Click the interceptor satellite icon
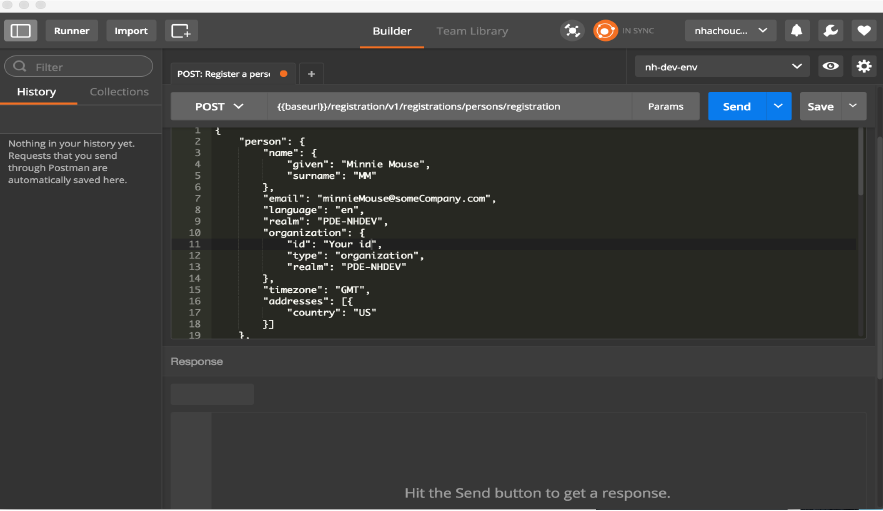The width and height of the screenshot is (883, 511). (571, 31)
